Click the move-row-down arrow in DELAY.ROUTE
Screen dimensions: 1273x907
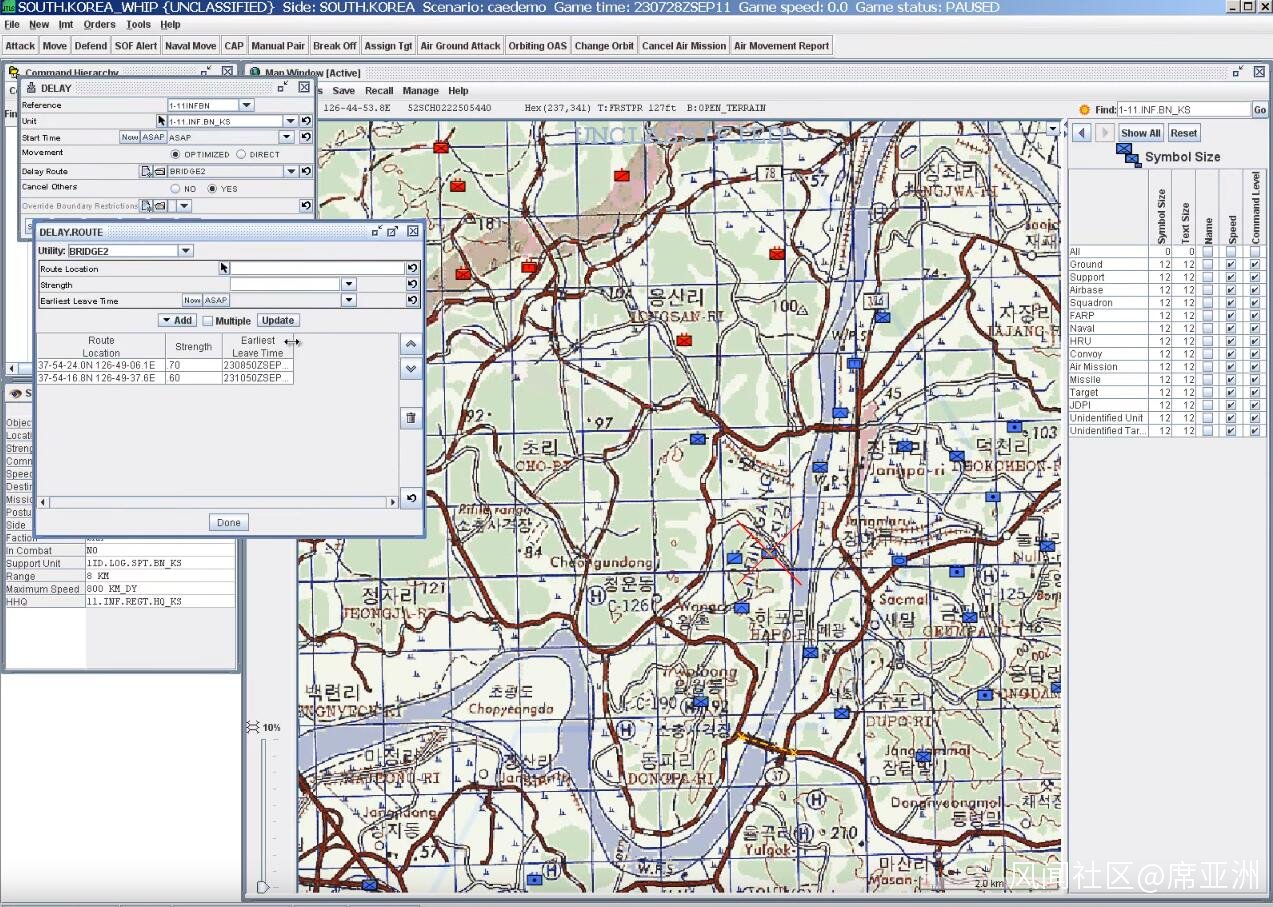click(410, 369)
